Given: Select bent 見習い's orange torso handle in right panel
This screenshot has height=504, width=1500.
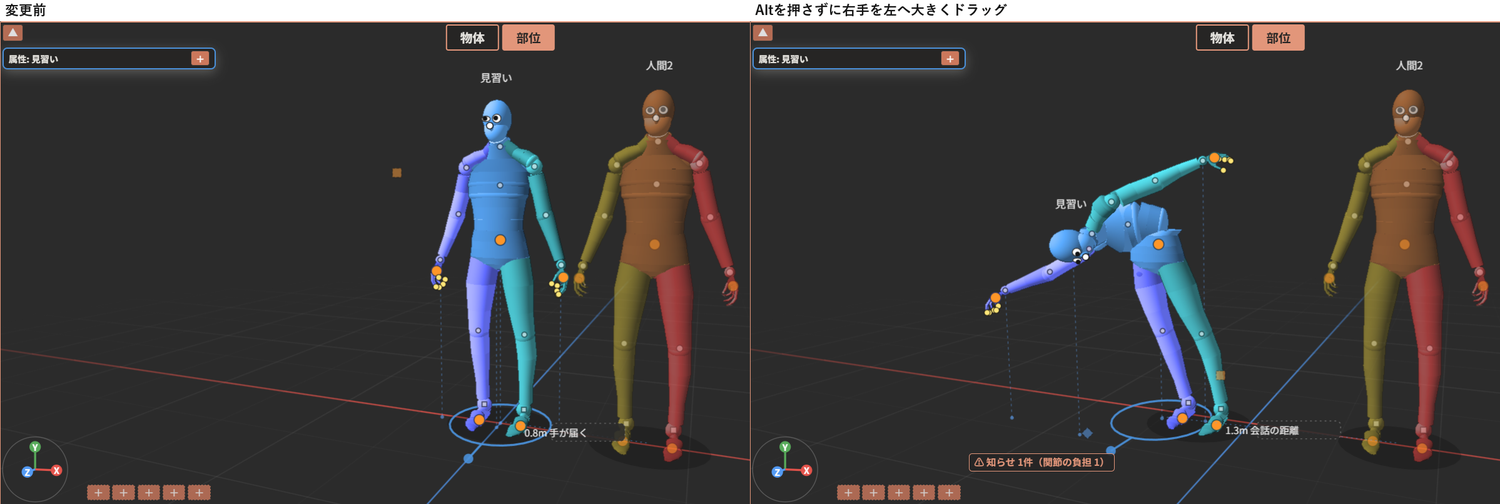Looking at the screenshot, I should tap(1158, 244).
